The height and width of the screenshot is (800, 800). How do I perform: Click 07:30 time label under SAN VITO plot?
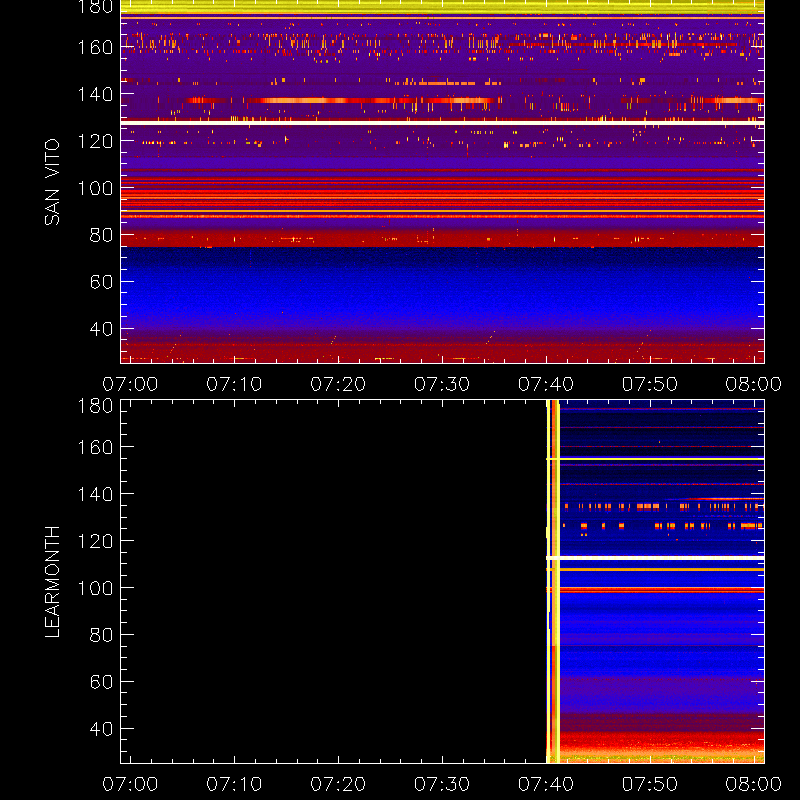pyautogui.click(x=442, y=384)
